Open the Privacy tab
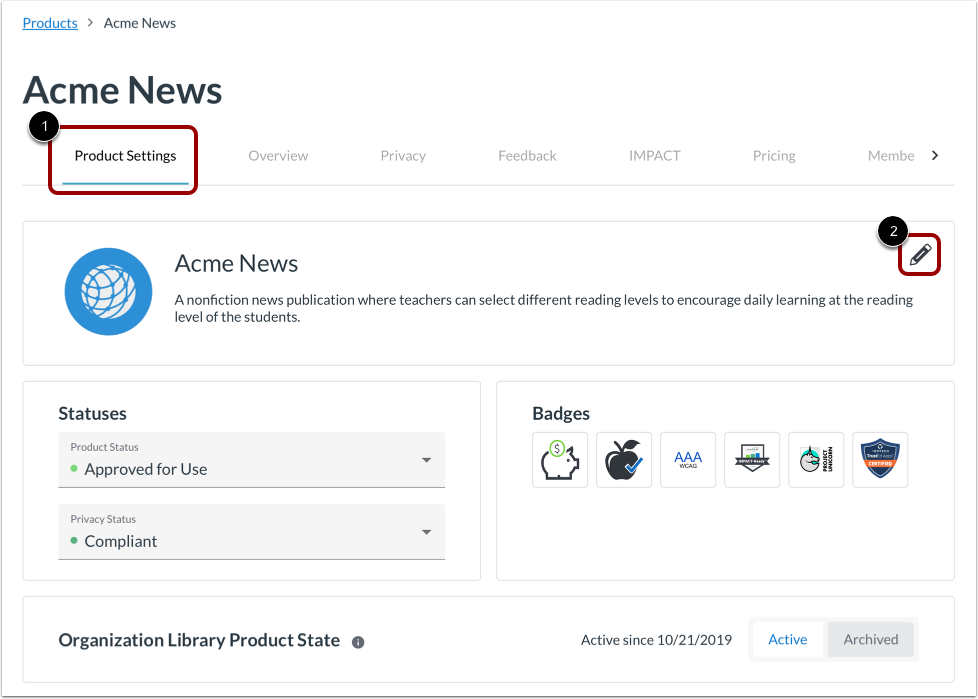Viewport: 978px width, 699px height. [x=403, y=155]
